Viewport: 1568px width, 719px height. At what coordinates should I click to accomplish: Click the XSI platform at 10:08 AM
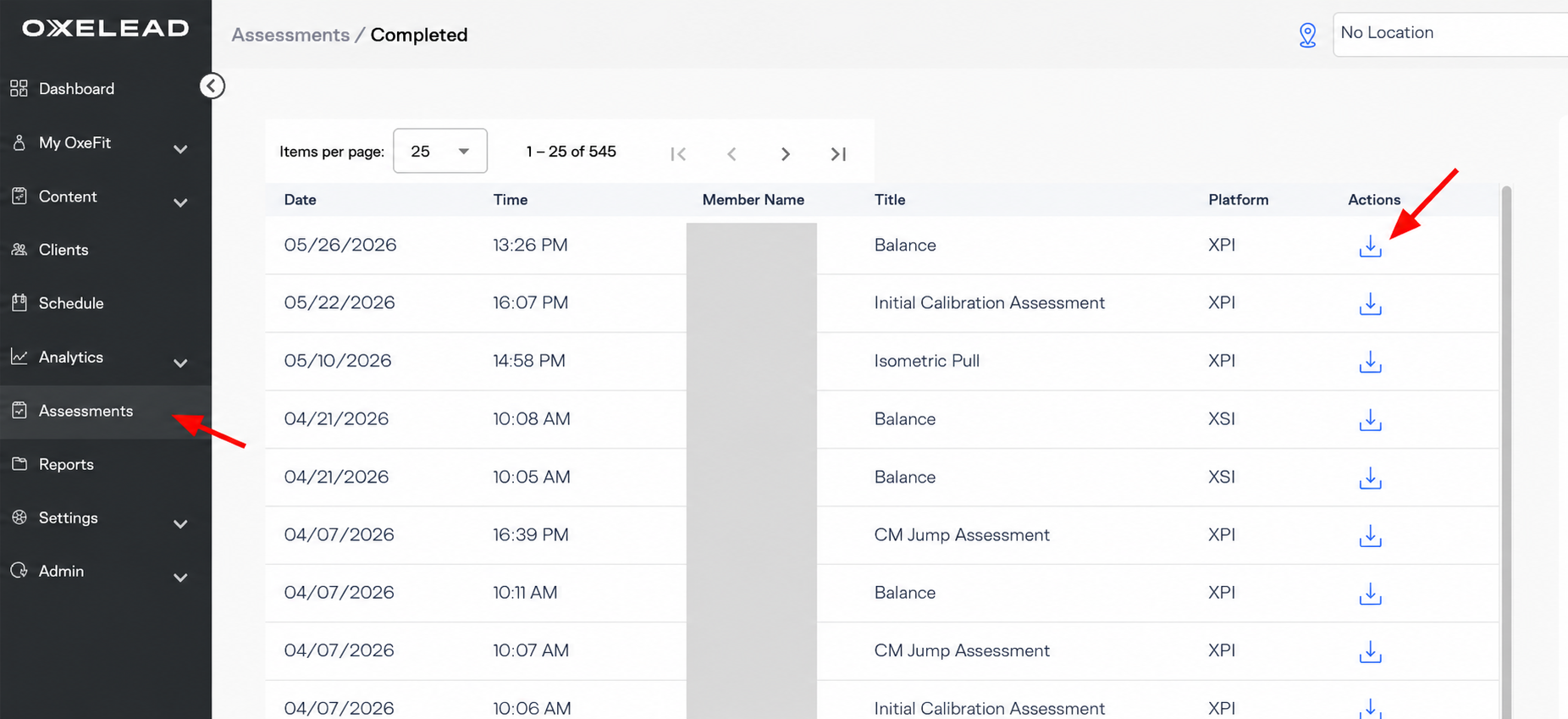point(1222,418)
